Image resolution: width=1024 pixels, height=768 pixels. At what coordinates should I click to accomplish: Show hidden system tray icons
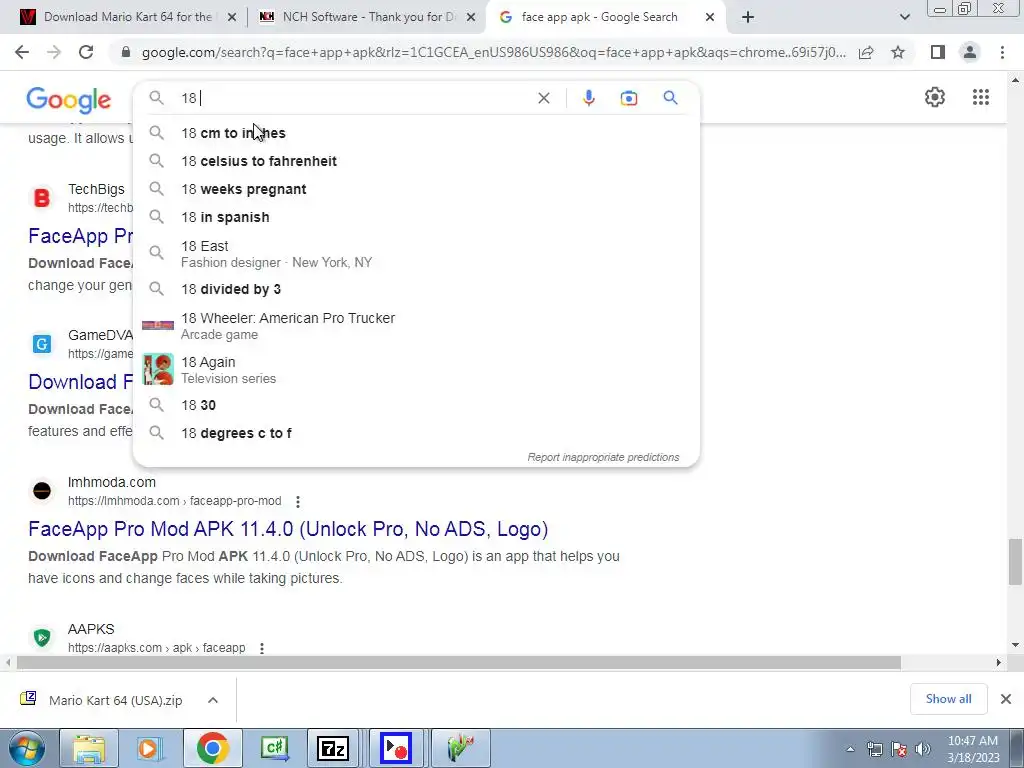850,749
